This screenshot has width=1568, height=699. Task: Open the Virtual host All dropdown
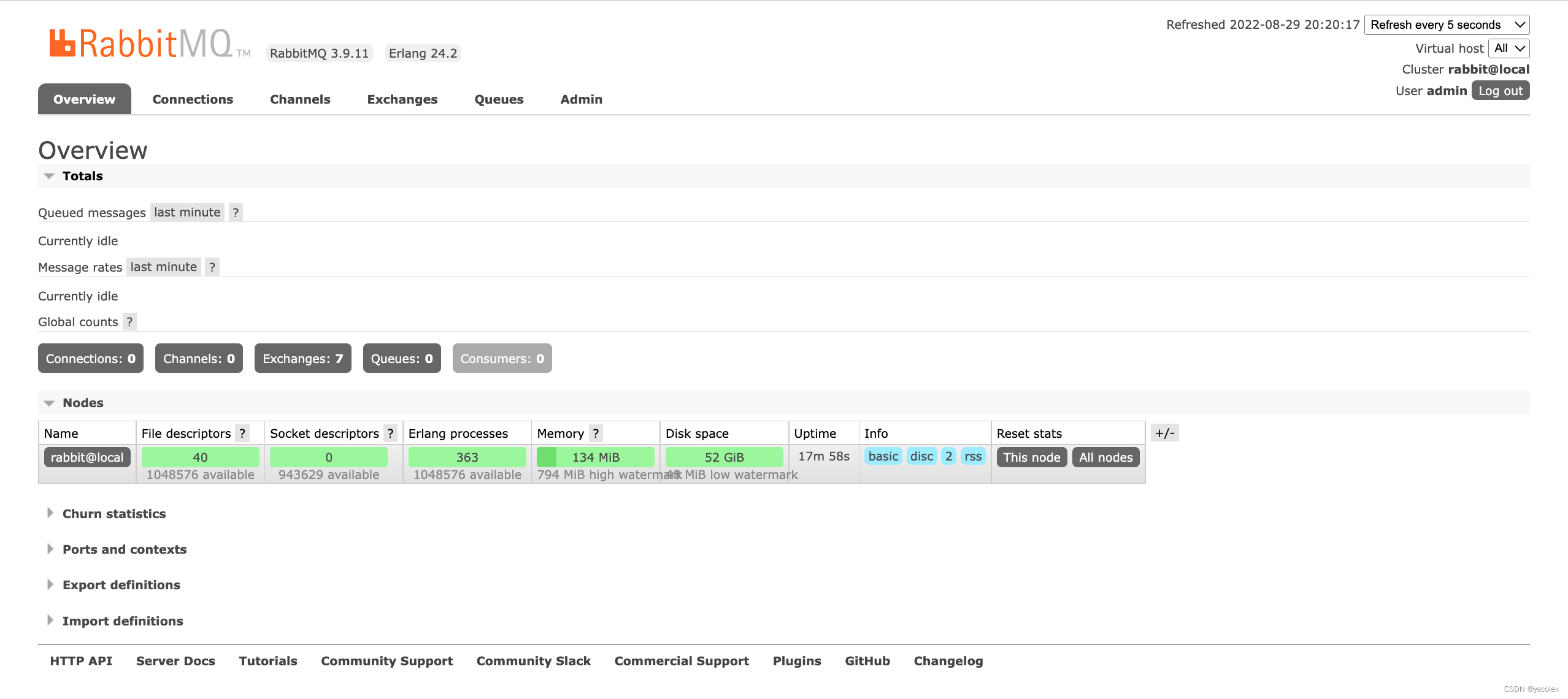pyautogui.click(x=1509, y=48)
